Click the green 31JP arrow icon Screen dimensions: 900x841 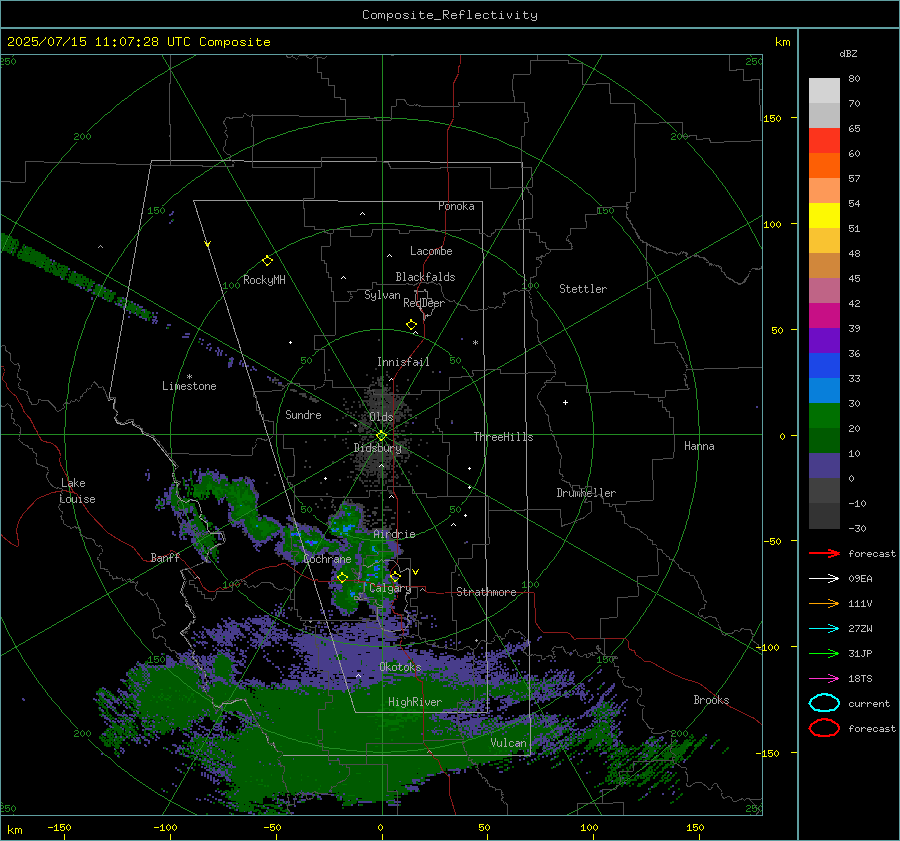coord(824,653)
